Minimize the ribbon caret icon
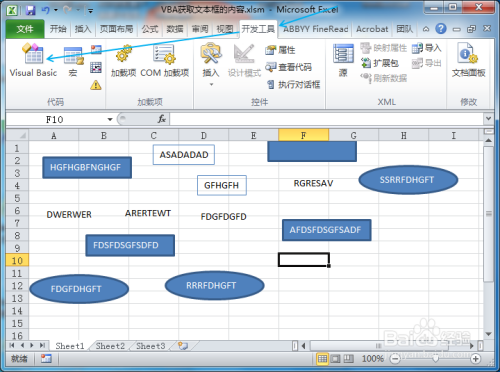 [426, 29]
